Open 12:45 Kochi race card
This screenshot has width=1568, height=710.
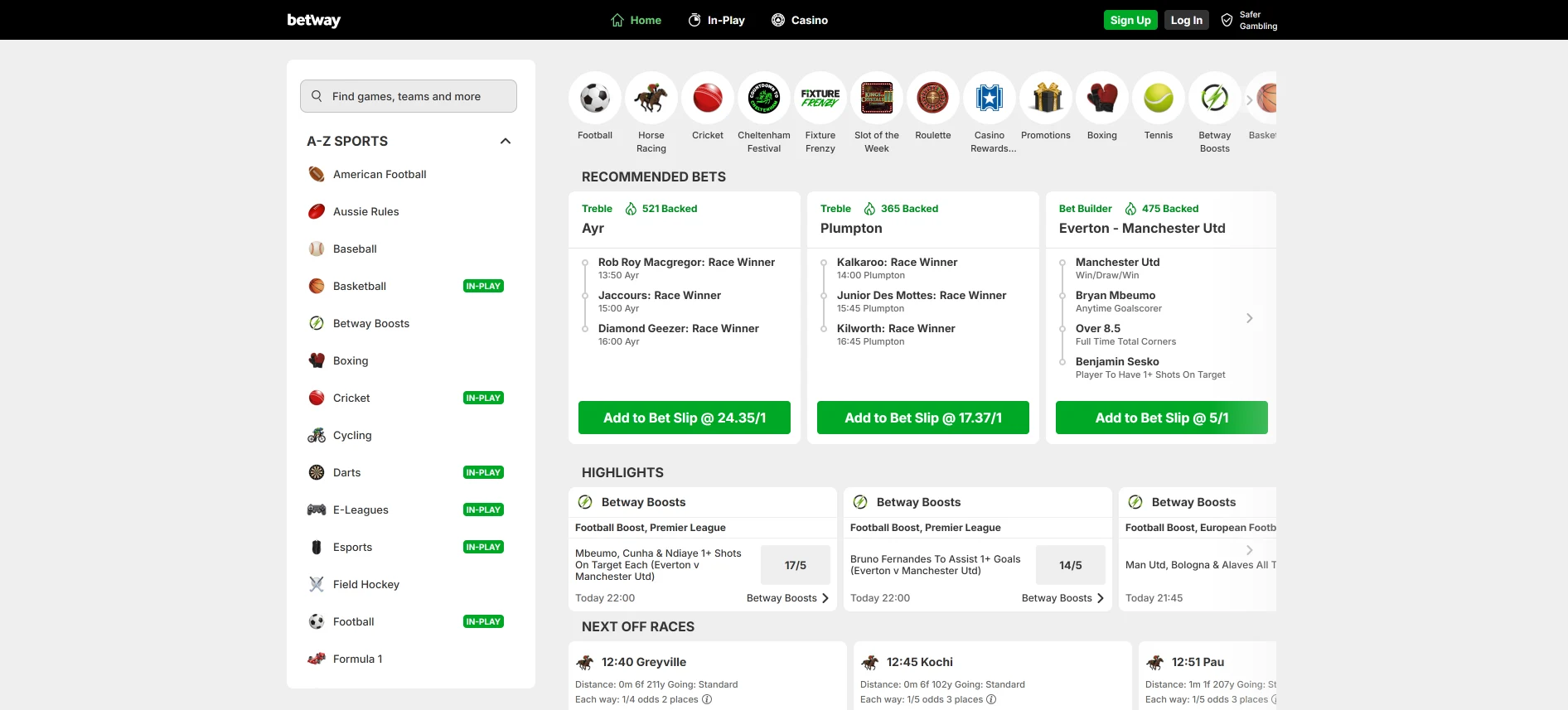coord(920,662)
